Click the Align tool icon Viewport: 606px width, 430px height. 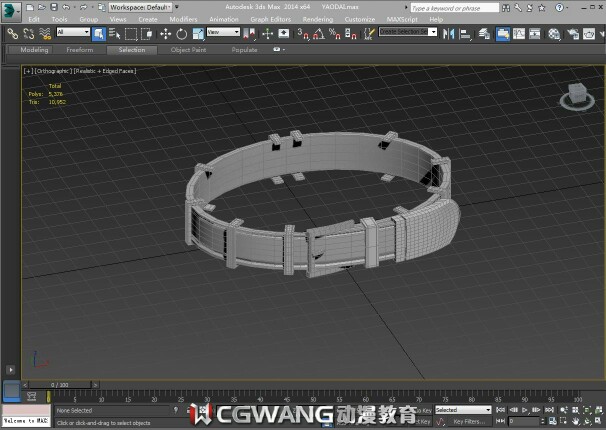tap(465, 34)
